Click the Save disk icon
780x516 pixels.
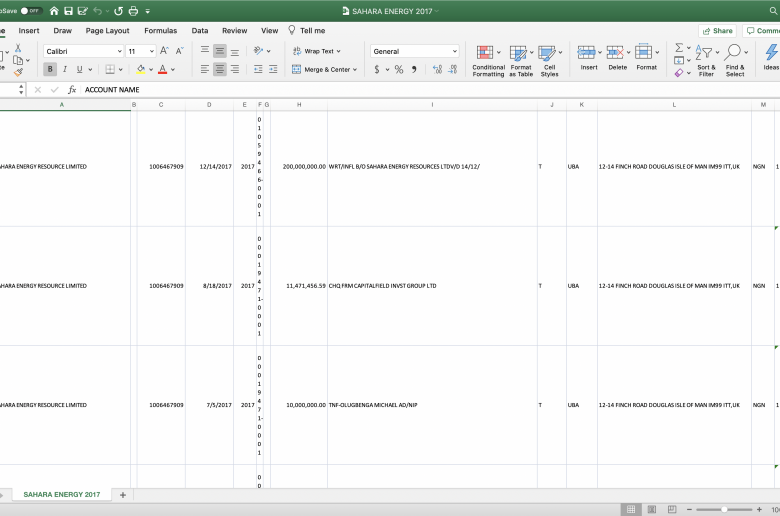[x=68, y=10]
